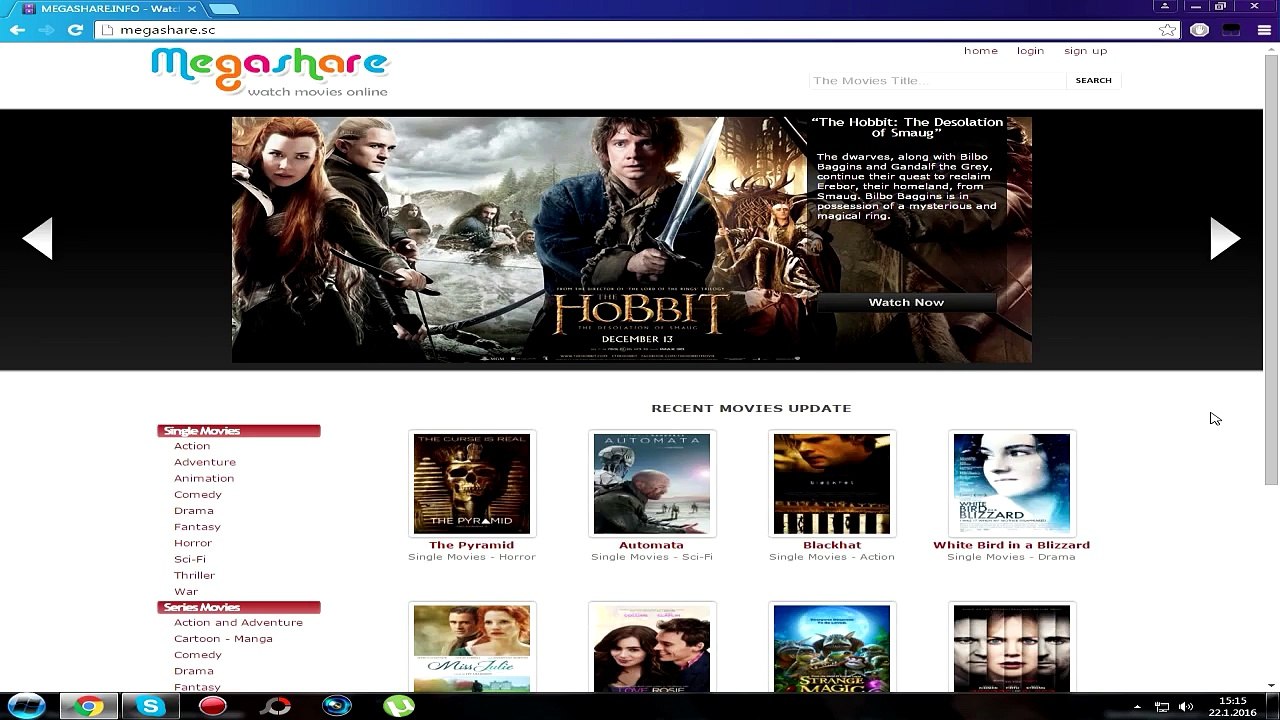The image size is (1280, 720).
Task: Close the MEGASHARE.INFO browser tab
Action: click(192, 9)
